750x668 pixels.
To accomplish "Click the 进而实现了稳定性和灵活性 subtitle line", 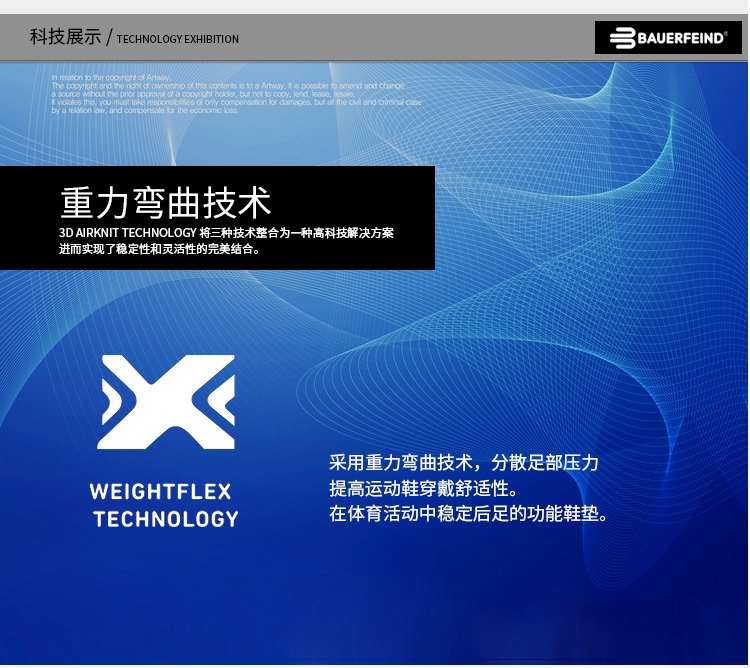I will coord(160,249).
